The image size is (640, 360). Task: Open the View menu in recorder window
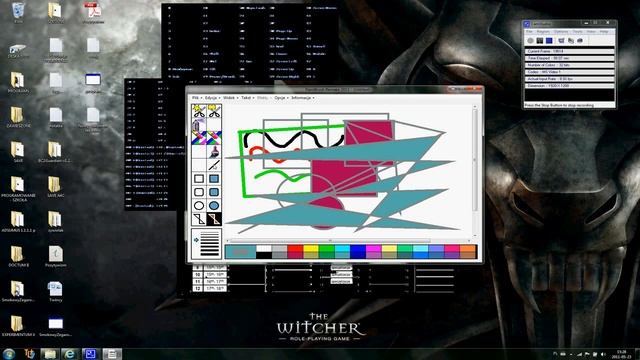coord(591,31)
